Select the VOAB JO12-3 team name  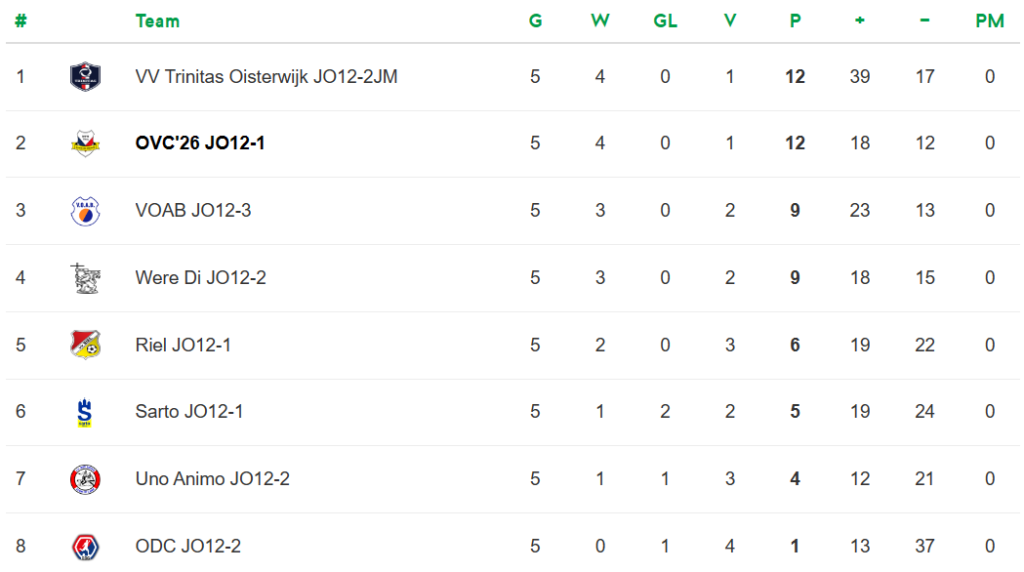click(x=193, y=211)
